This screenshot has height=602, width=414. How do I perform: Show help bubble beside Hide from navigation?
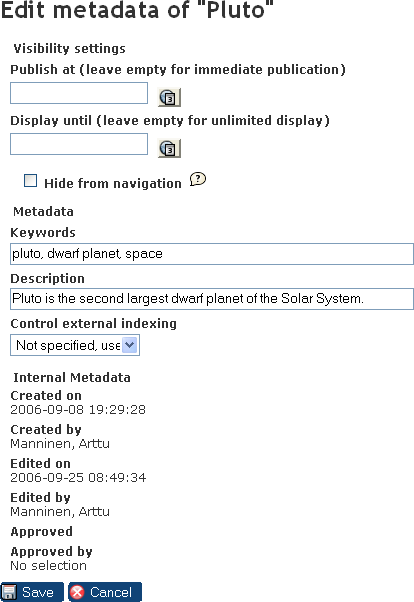click(198, 179)
